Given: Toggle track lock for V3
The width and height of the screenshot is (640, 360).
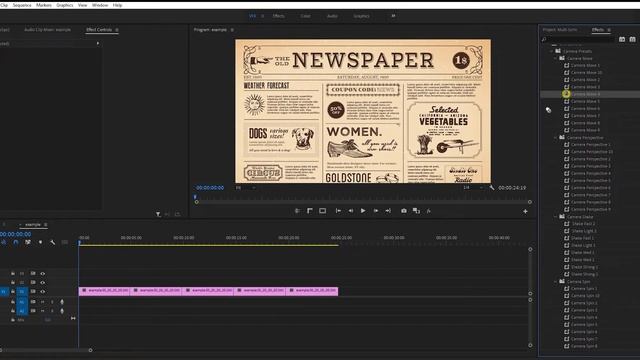Looking at the screenshot, I should click(13, 273).
